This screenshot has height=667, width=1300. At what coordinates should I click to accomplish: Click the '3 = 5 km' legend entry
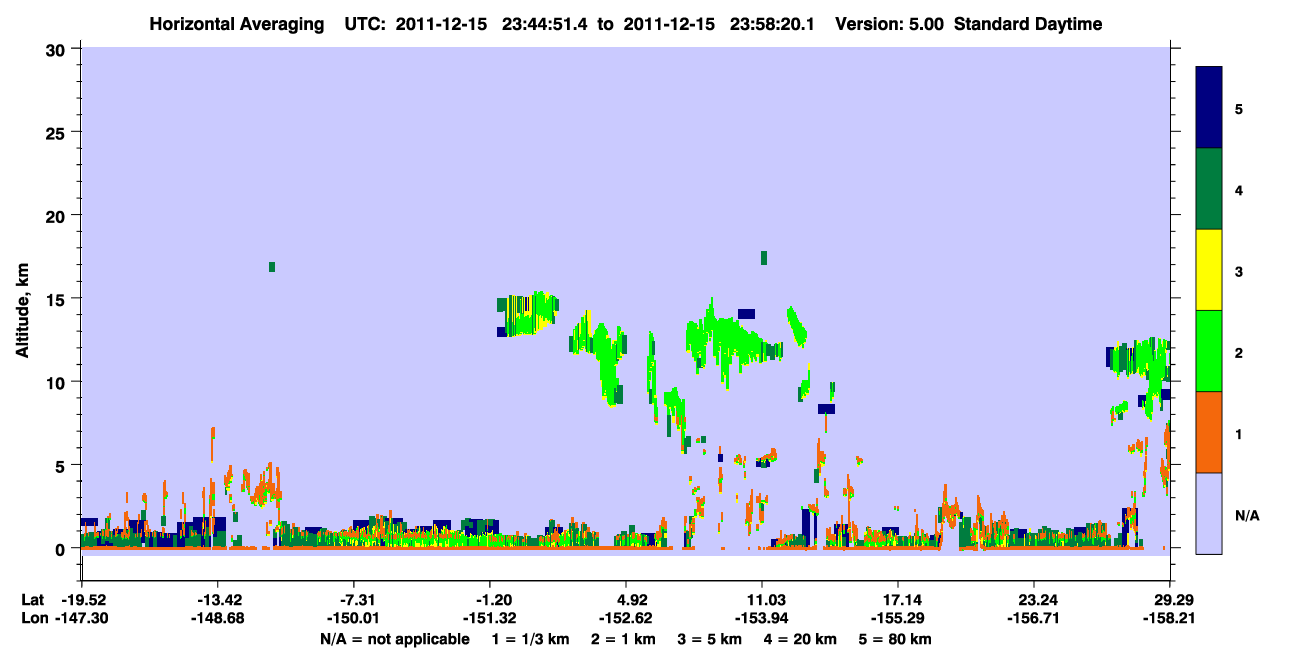(x=710, y=639)
